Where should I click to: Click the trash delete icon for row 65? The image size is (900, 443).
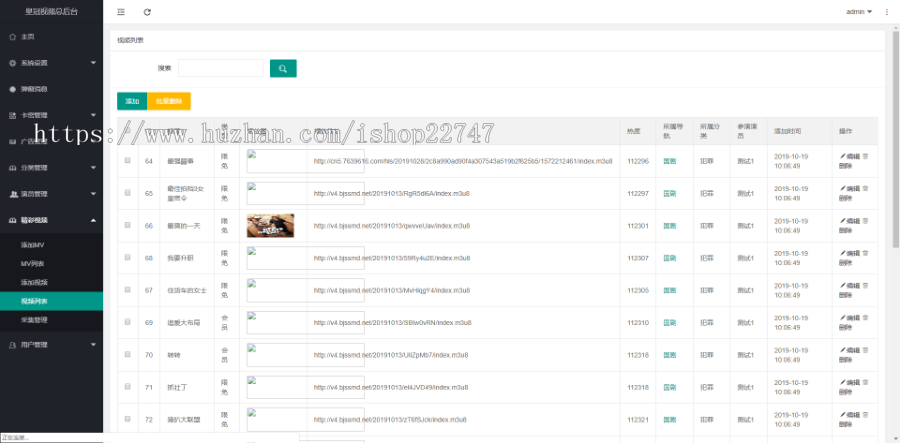pyautogui.click(x=865, y=189)
